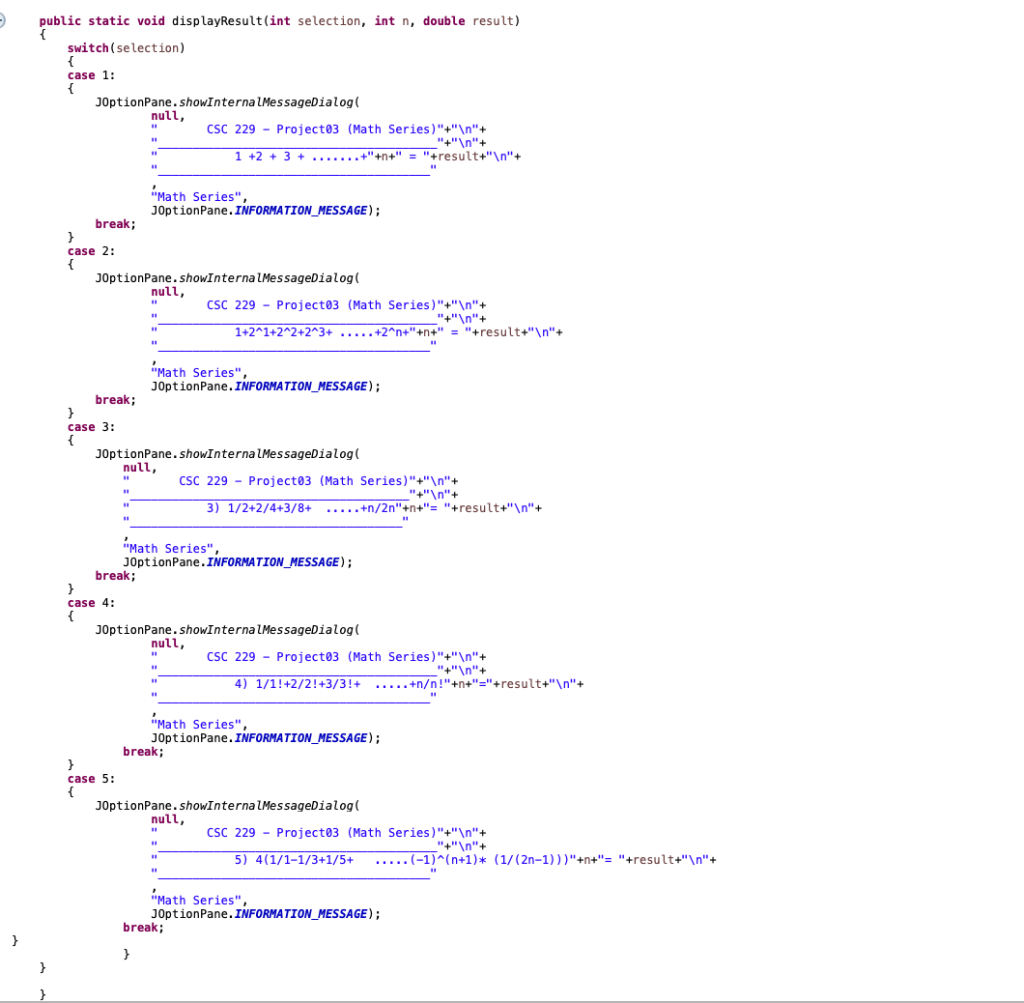Click the "Math Series" title string in case 2

[x=196, y=373]
